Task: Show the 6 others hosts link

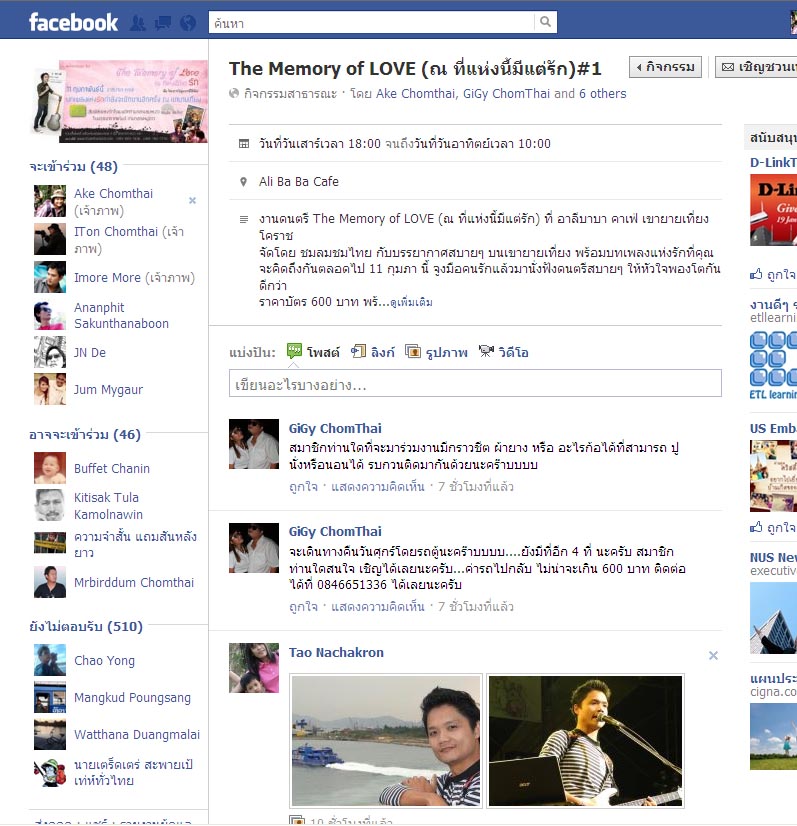Action: (603, 93)
